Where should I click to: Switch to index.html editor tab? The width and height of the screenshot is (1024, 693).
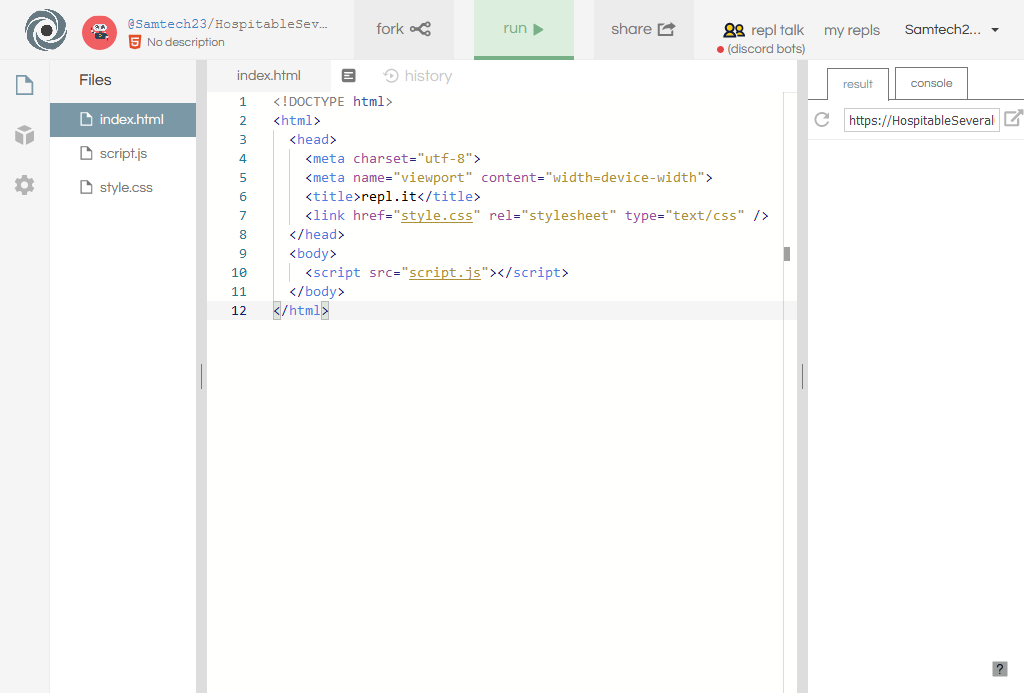tap(269, 76)
